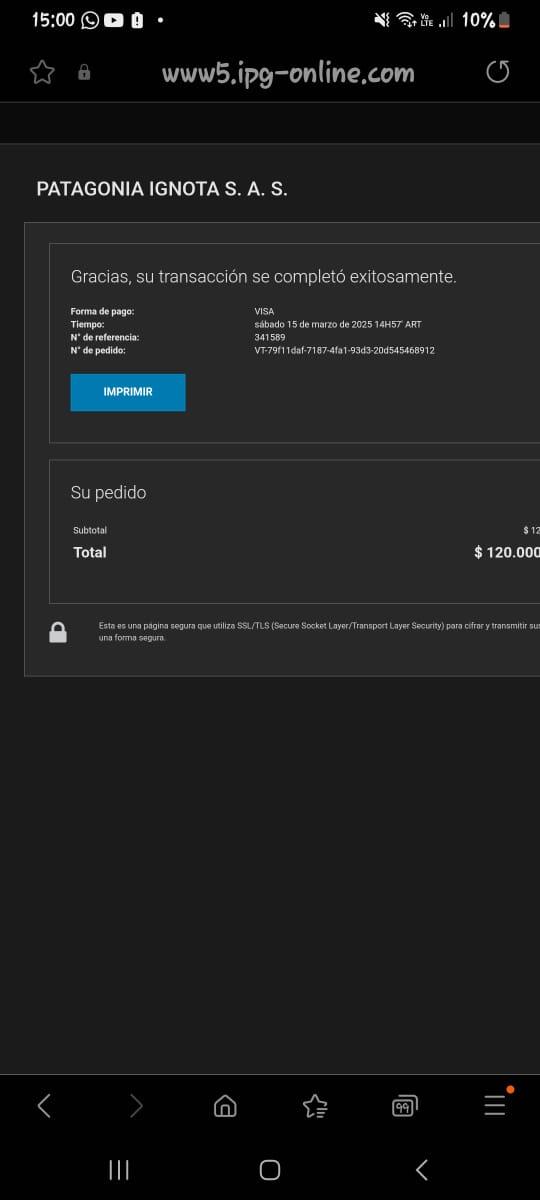Select the order number starting VT-79f11daf
Viewport: 540px width, 1200px height.
pos(344,351)
